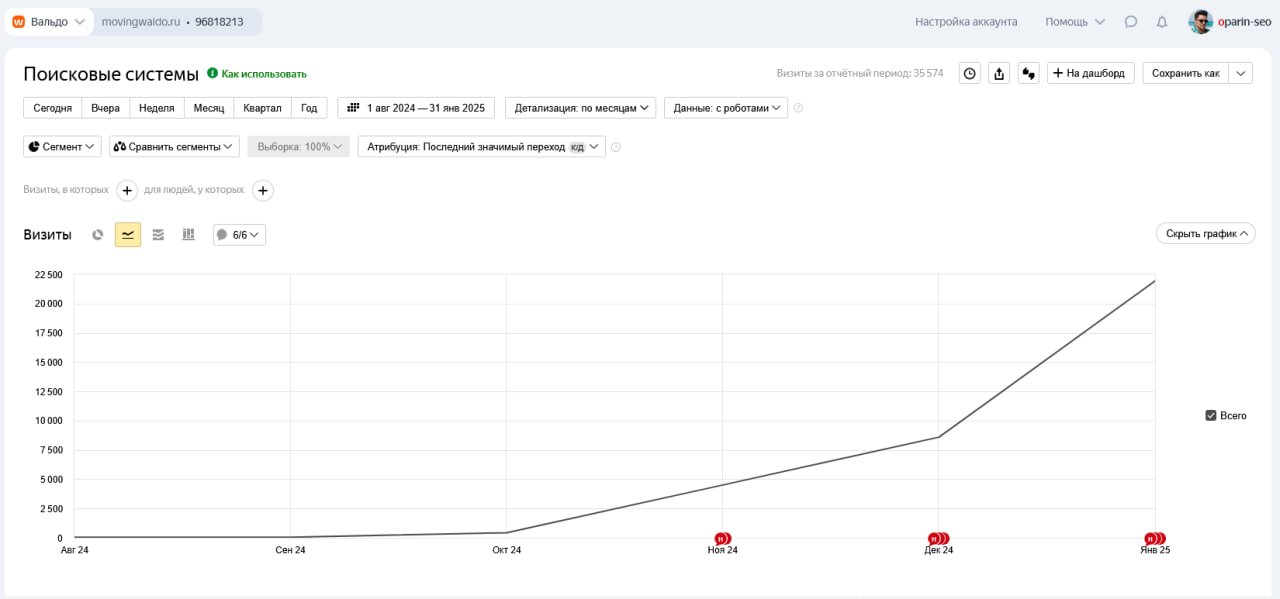
Task: Select the Вчера period tab
Action: click(x=105, y=107)
